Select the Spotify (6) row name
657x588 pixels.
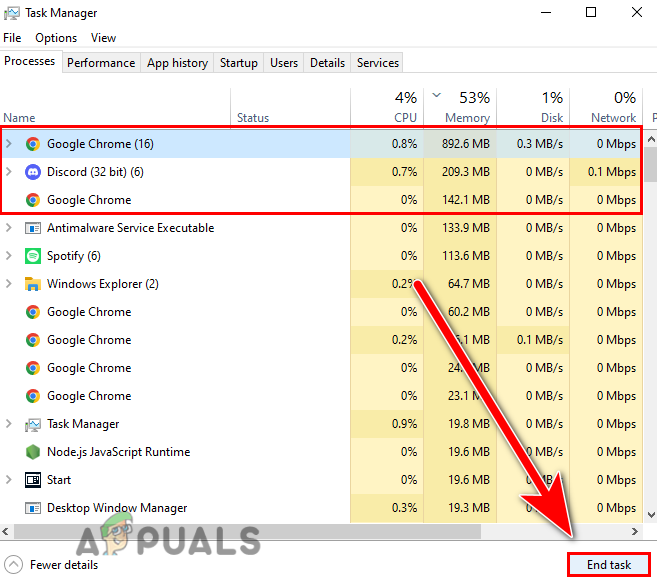click(74, 256)
